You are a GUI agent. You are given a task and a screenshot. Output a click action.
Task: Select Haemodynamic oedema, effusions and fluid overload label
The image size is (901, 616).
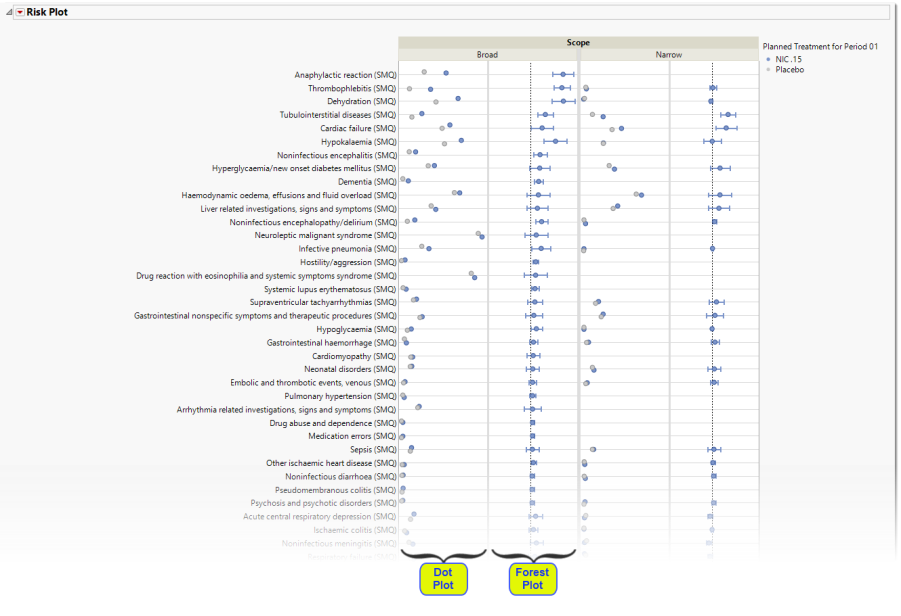pos(289,195)
